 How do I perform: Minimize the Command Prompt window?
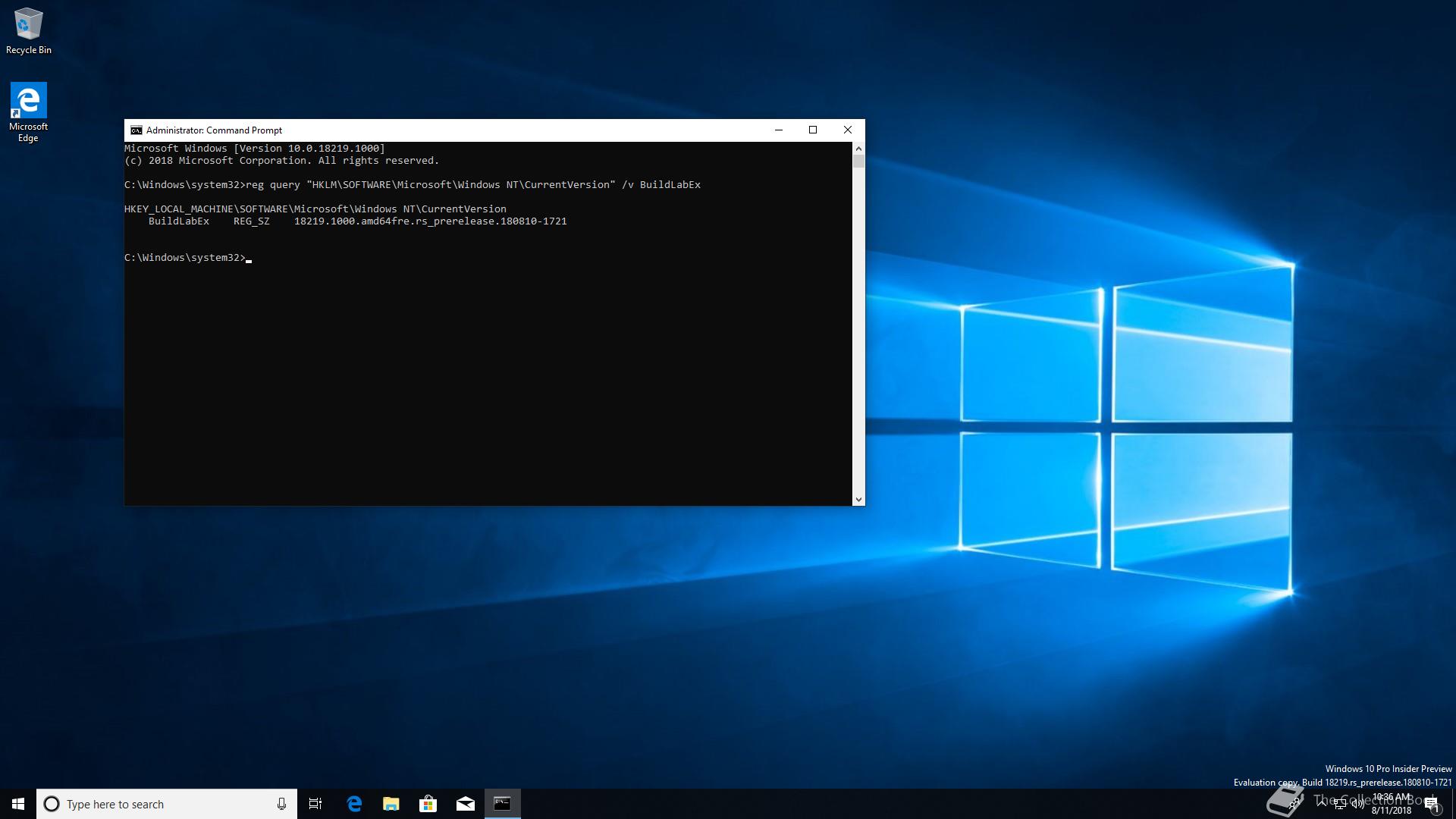coord(778,130)
